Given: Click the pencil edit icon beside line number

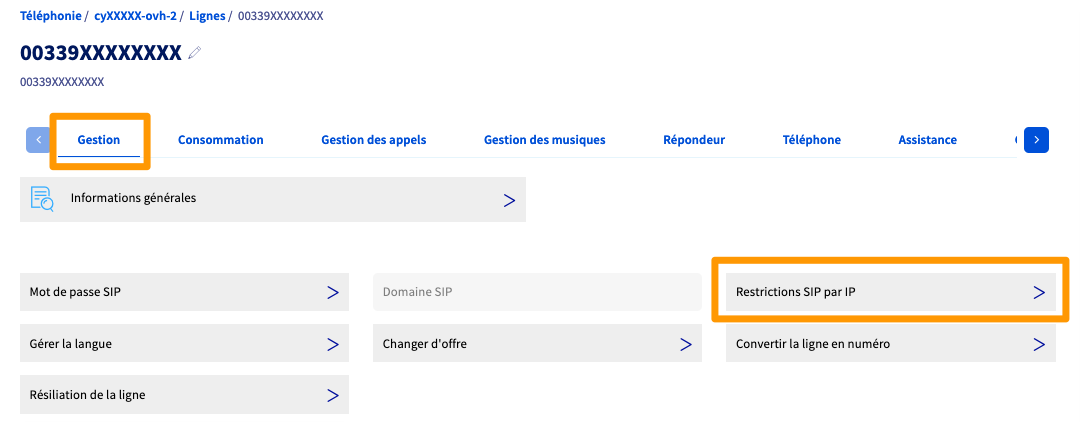Looking at the screenshot, I should [x=195, y=53].
